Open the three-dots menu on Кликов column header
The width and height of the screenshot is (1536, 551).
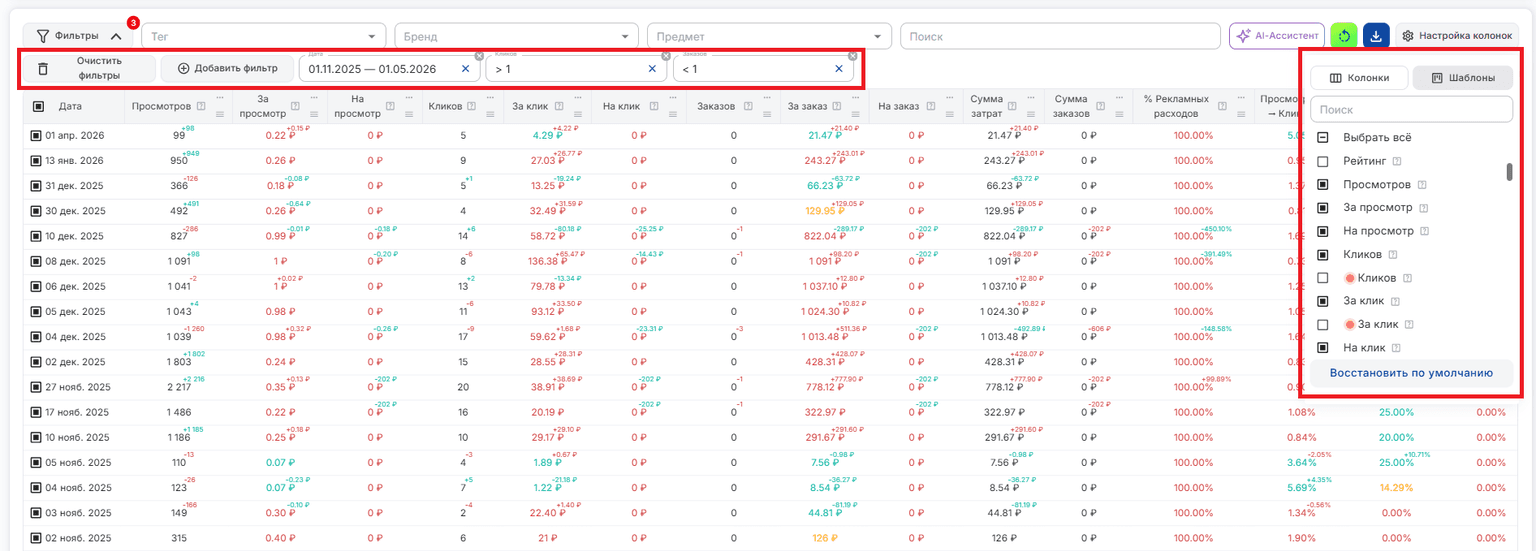click(490, 98)
